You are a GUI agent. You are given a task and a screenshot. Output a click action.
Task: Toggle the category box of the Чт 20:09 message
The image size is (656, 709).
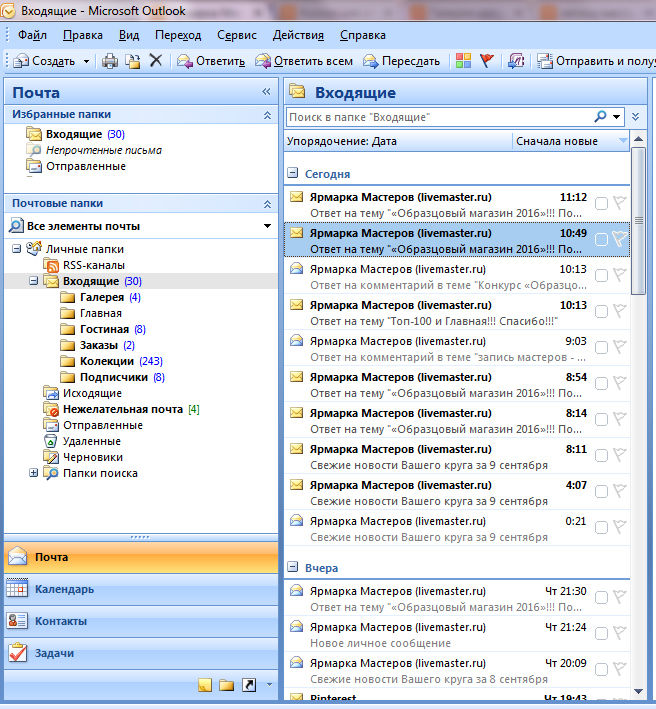(601, 669)
